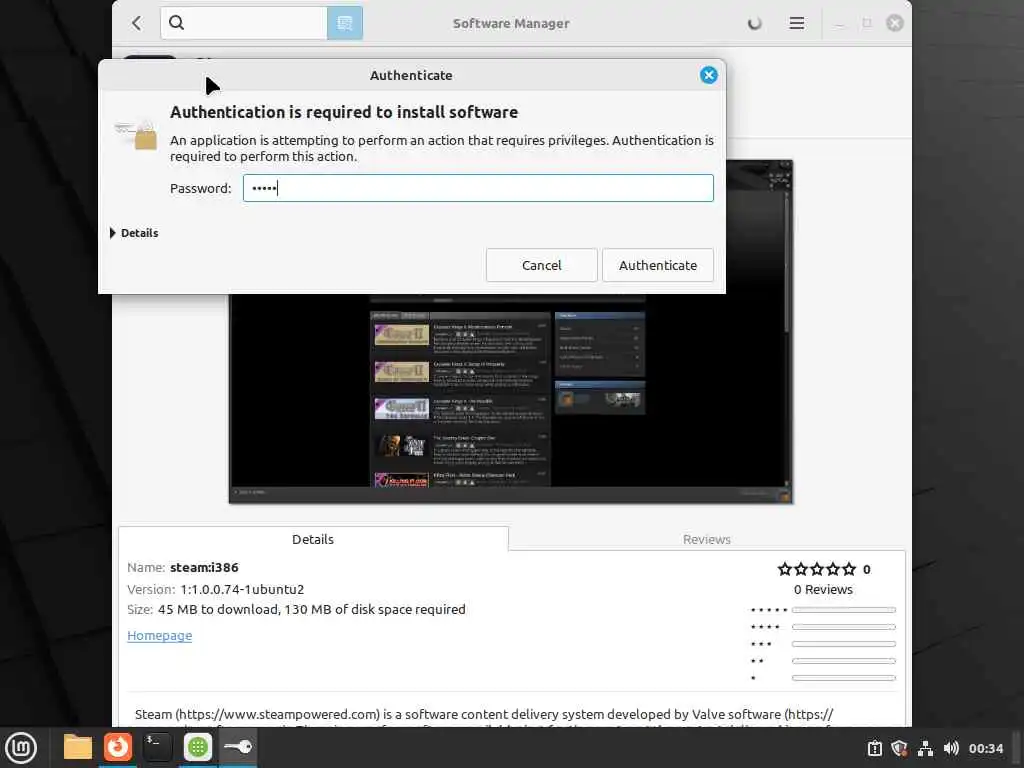Cancel the authentication request
Image resolution: width=1024 pixels, height=768 pixels.
(541, 265)
